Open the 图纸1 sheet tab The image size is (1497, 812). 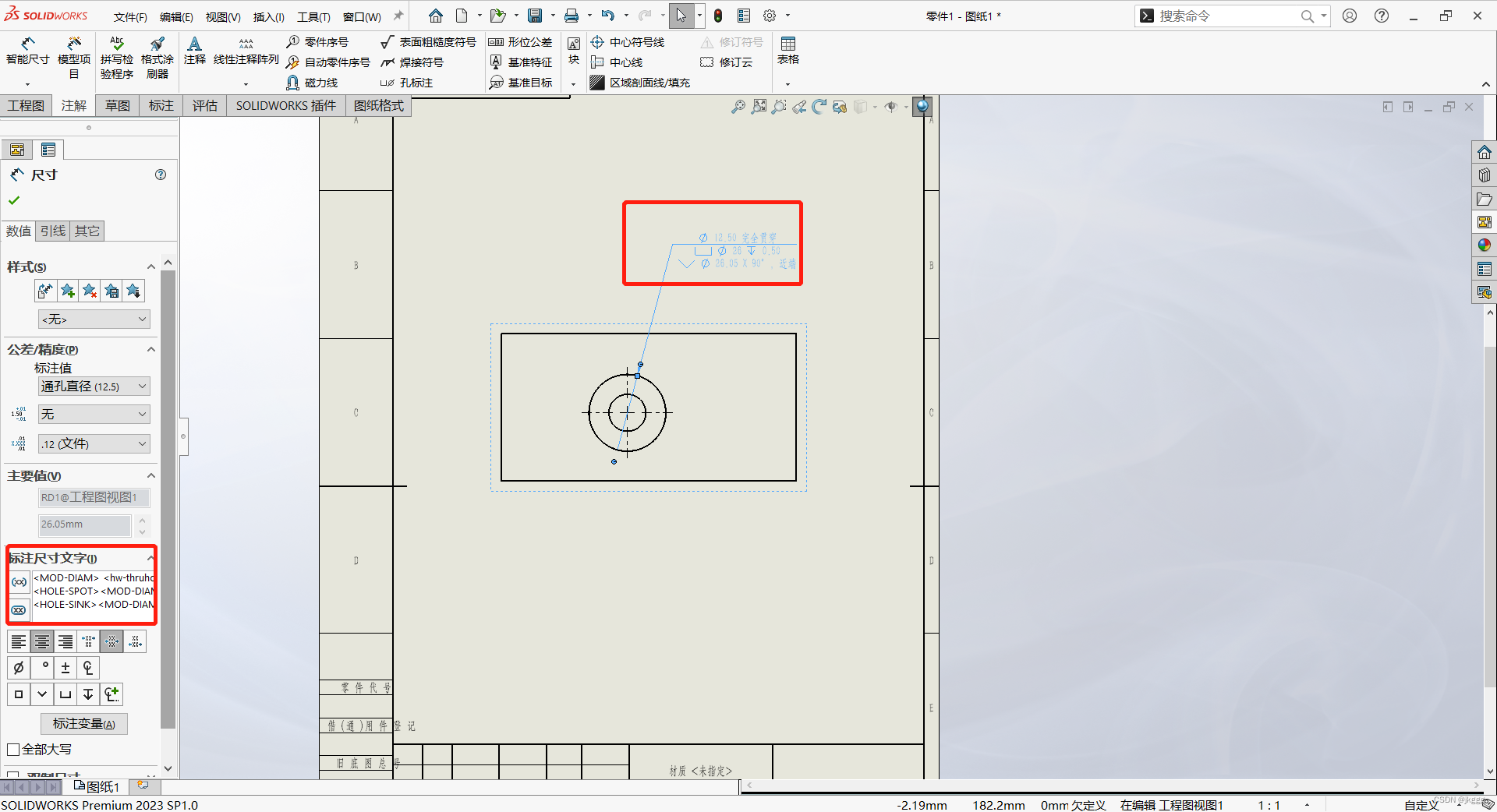pos(97,787)
